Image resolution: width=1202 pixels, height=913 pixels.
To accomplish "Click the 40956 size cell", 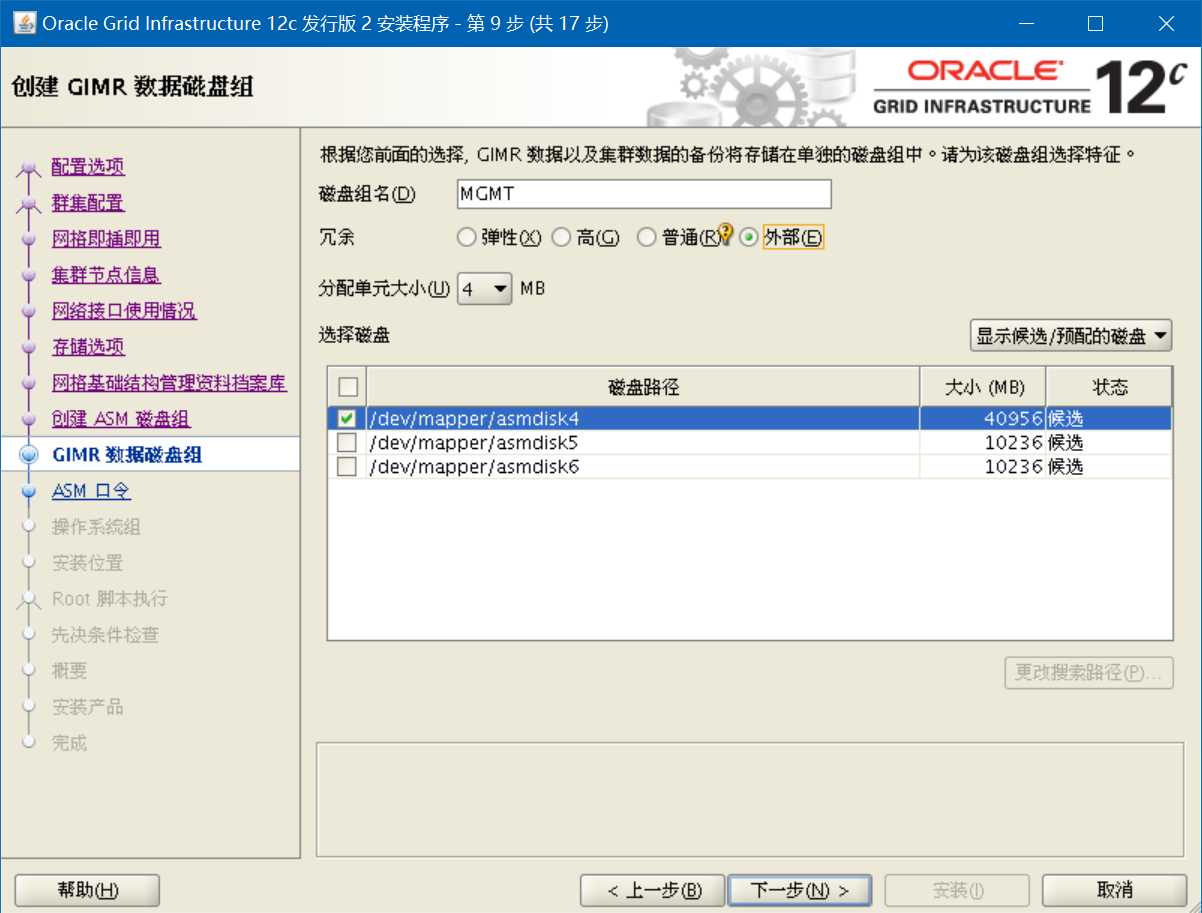I will [x=983, y=418].
